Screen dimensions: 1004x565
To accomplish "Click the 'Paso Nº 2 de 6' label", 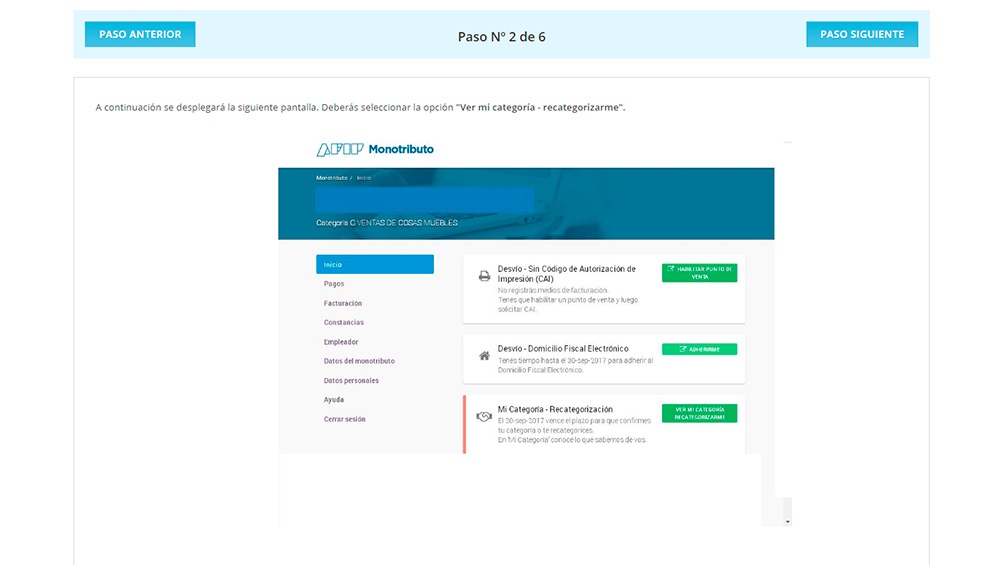I will pyautogui.click(x=501, y=37).
